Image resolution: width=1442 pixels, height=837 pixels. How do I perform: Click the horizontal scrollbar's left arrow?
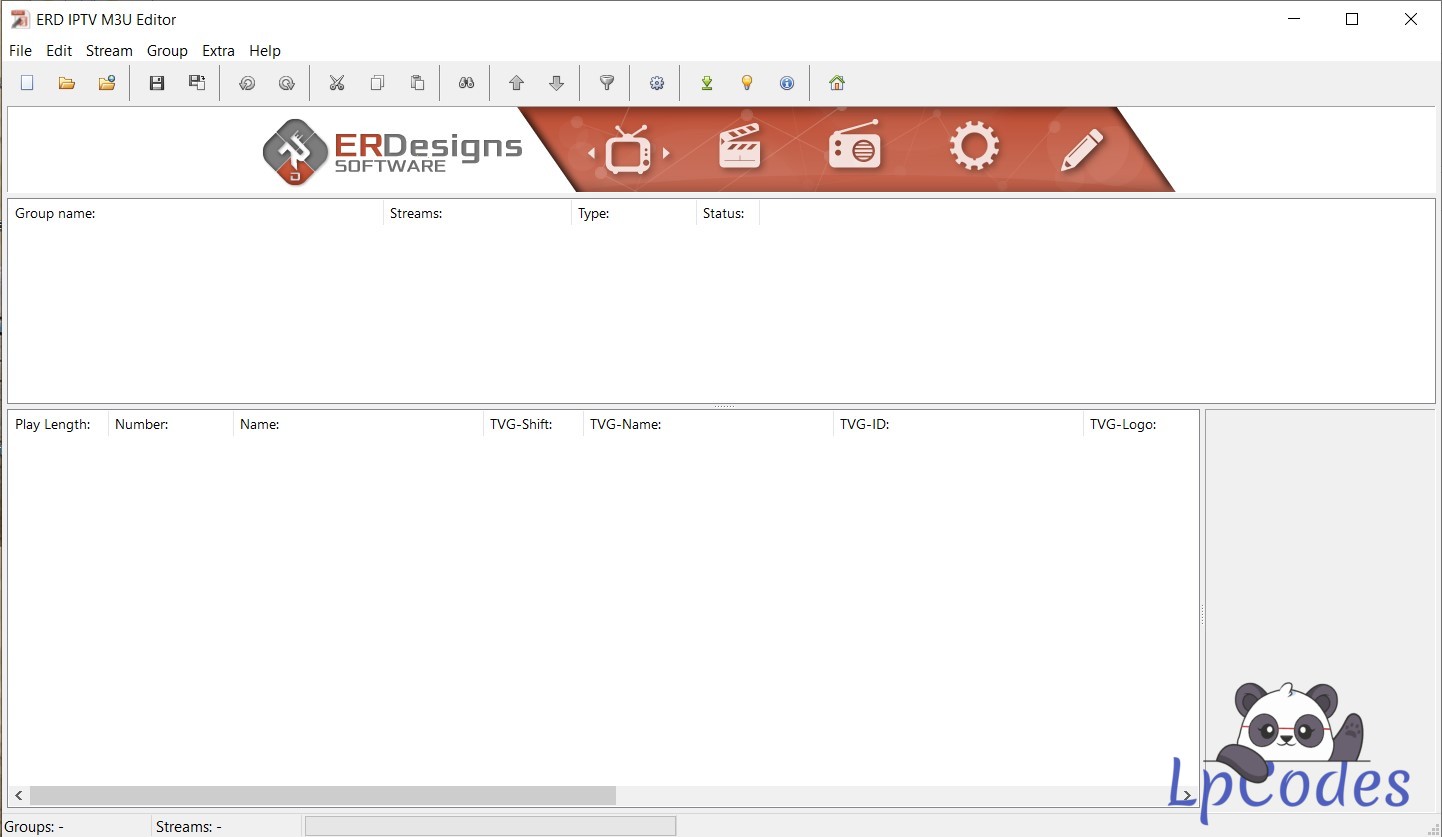[x=19, y=796]
